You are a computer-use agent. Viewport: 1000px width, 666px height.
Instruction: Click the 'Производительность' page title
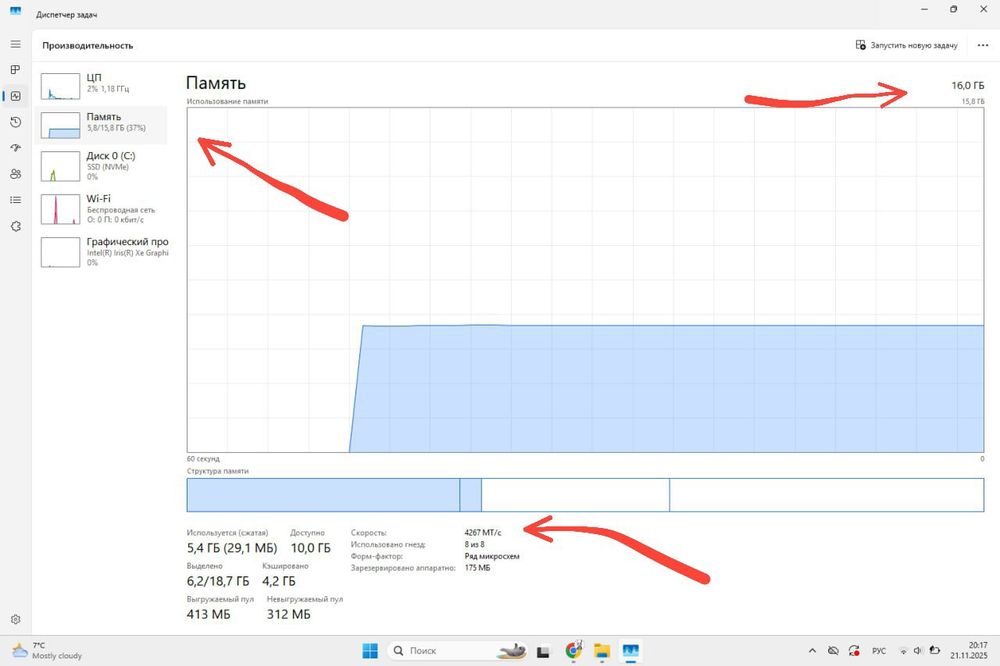88,45
